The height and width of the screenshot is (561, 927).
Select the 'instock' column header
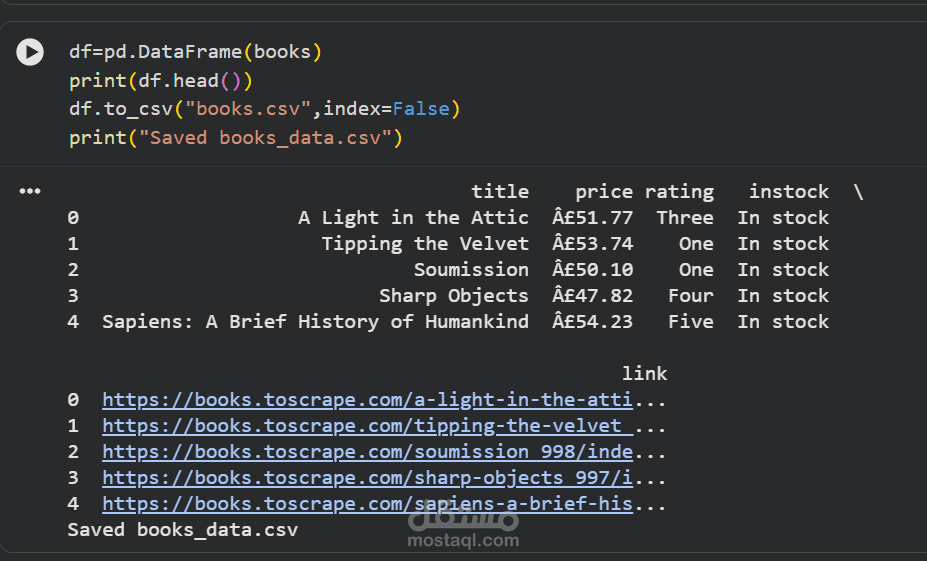[x=789, y=192]
